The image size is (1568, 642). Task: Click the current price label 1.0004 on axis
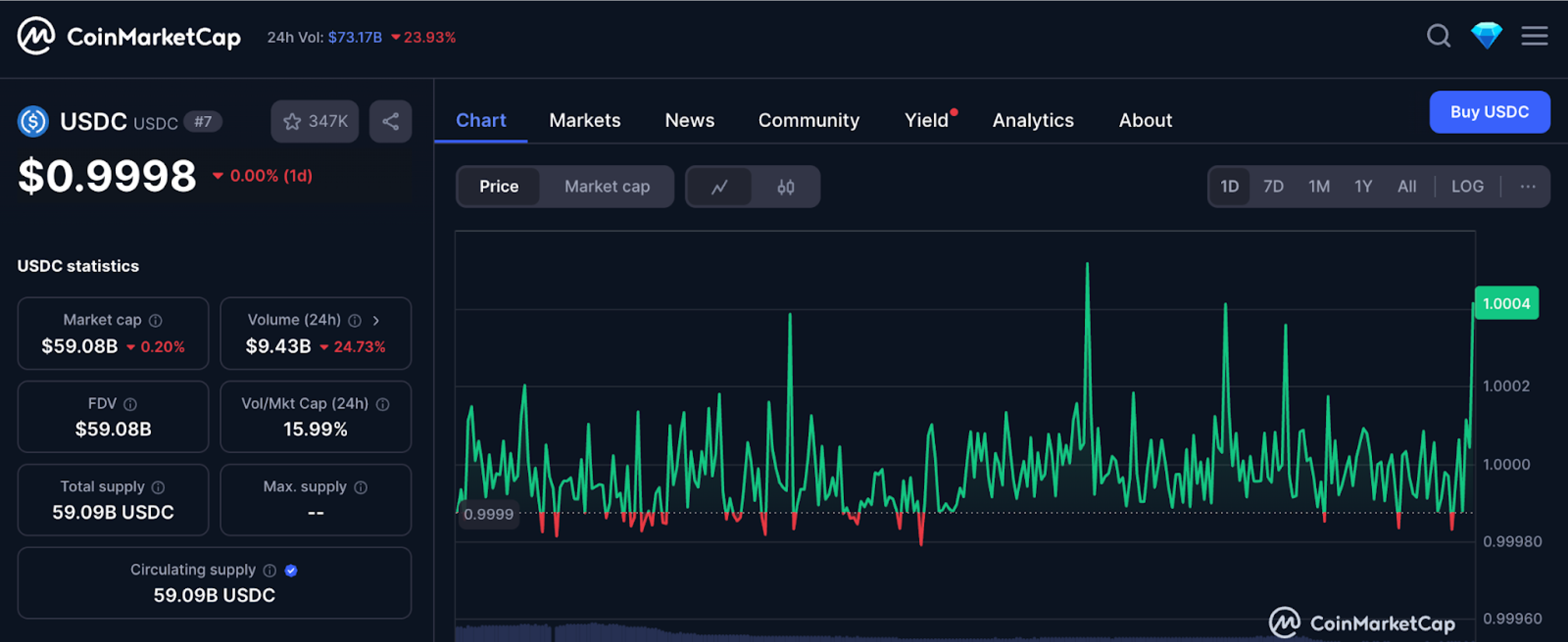tap(1506, 303)
